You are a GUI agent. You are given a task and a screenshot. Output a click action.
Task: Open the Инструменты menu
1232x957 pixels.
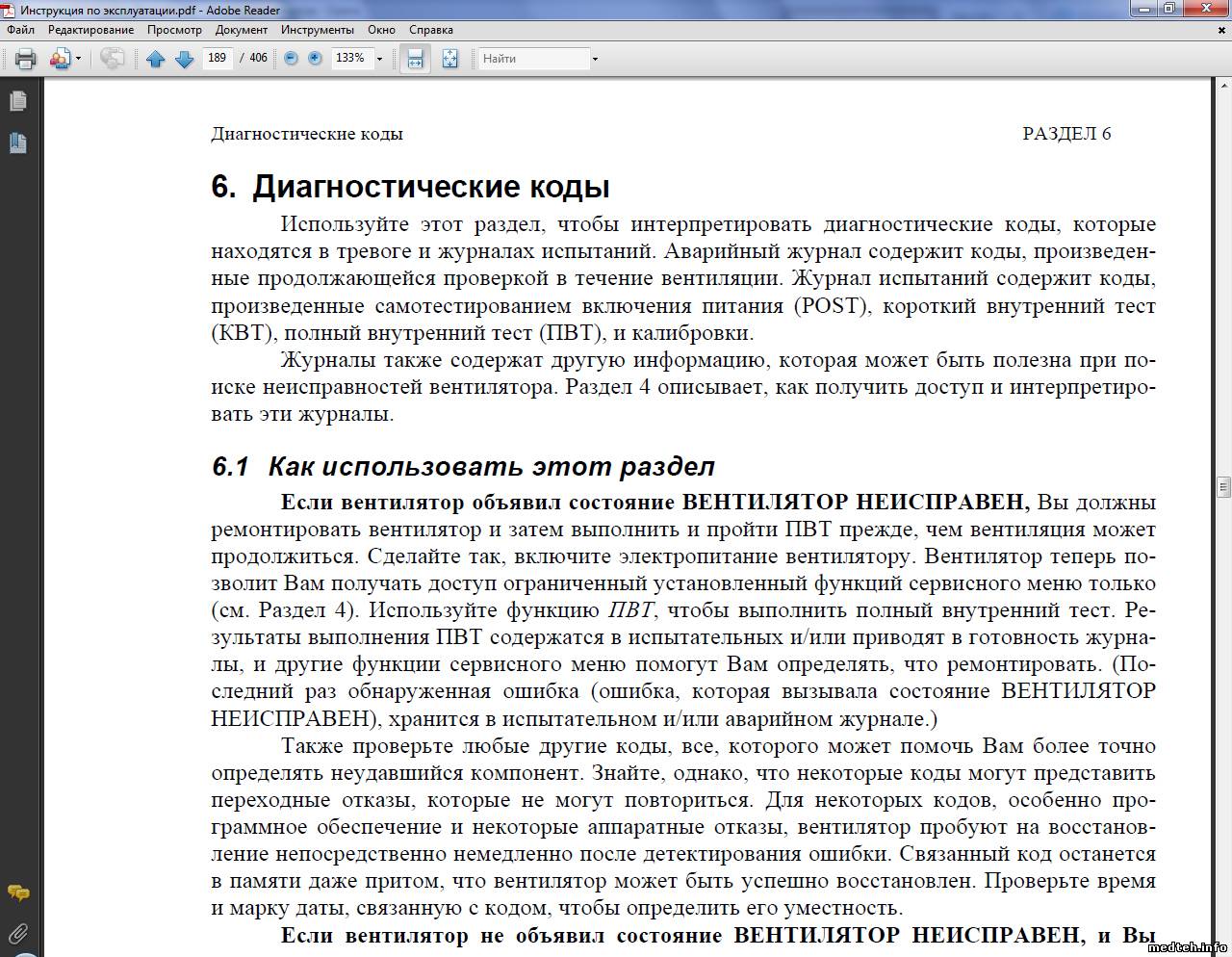click(318, 30)
